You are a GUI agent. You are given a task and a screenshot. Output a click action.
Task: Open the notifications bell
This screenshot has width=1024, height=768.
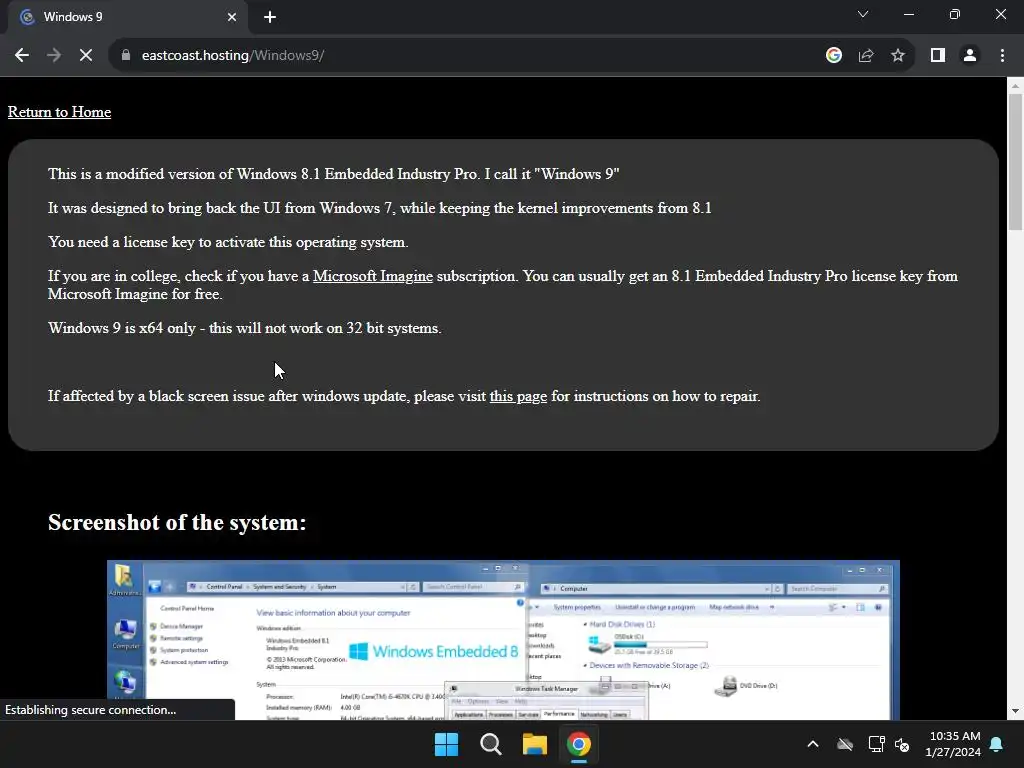coord(997,744)
